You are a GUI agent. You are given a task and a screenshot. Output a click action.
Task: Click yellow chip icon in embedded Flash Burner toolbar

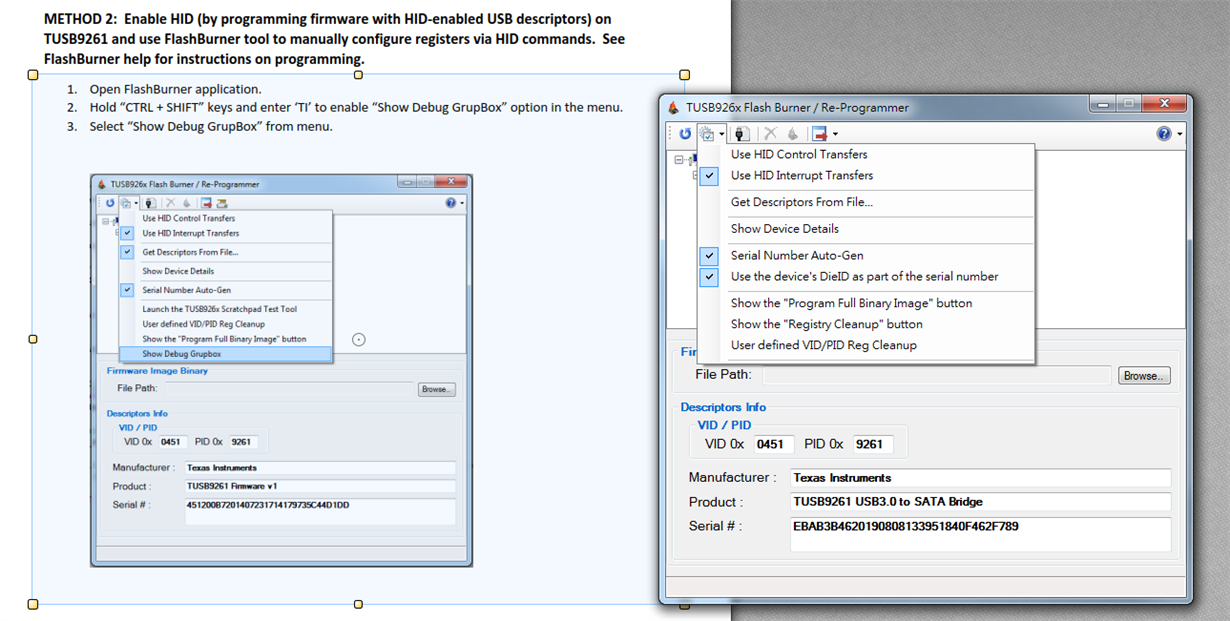pyautogui.click(x=222, y=203)
